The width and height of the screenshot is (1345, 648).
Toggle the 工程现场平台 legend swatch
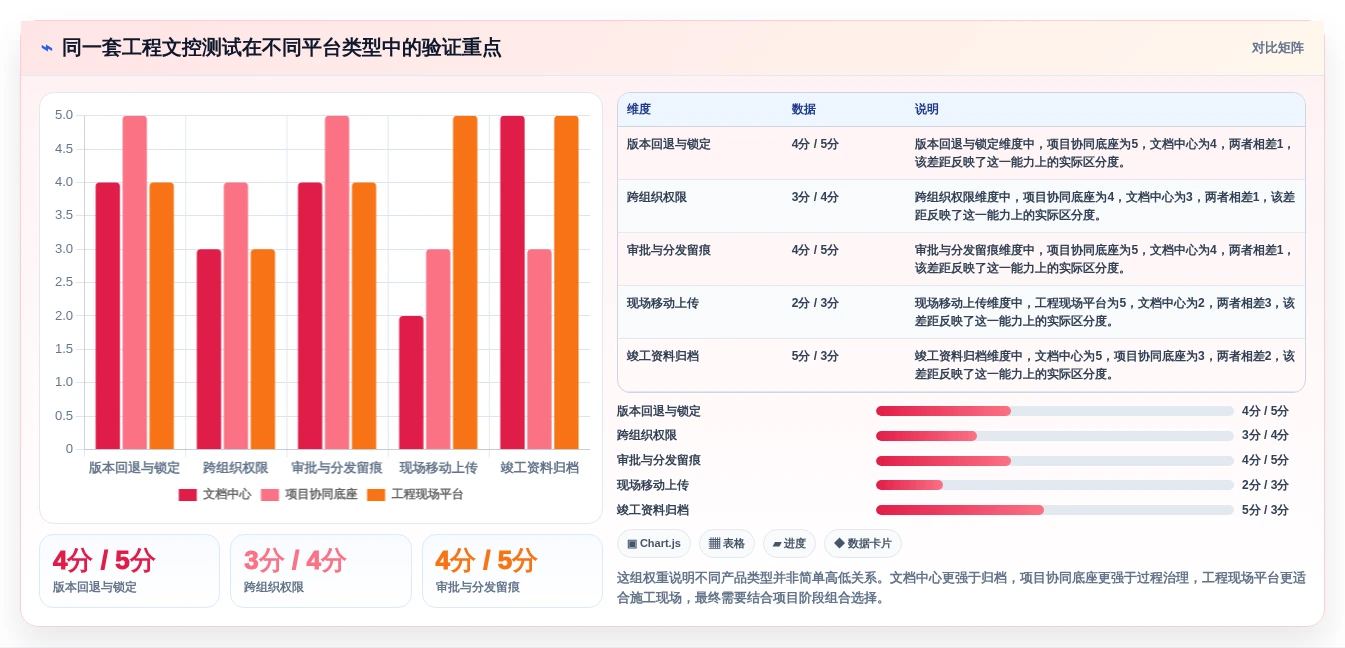[376, 494]
